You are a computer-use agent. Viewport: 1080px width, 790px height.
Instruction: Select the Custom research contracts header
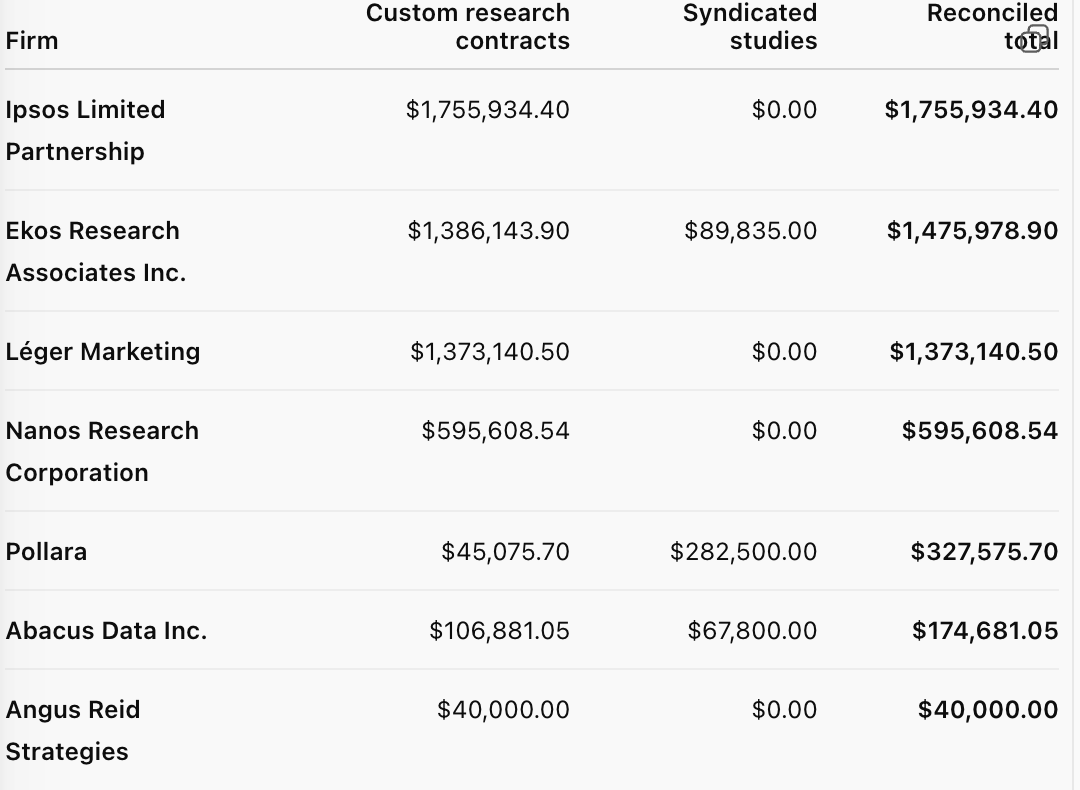click(468, 27)
